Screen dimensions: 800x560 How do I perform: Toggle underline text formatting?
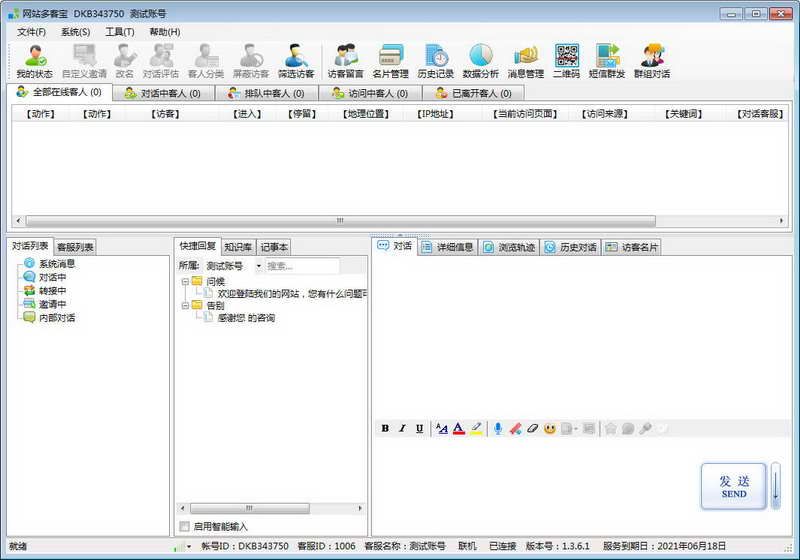[419, 428]
